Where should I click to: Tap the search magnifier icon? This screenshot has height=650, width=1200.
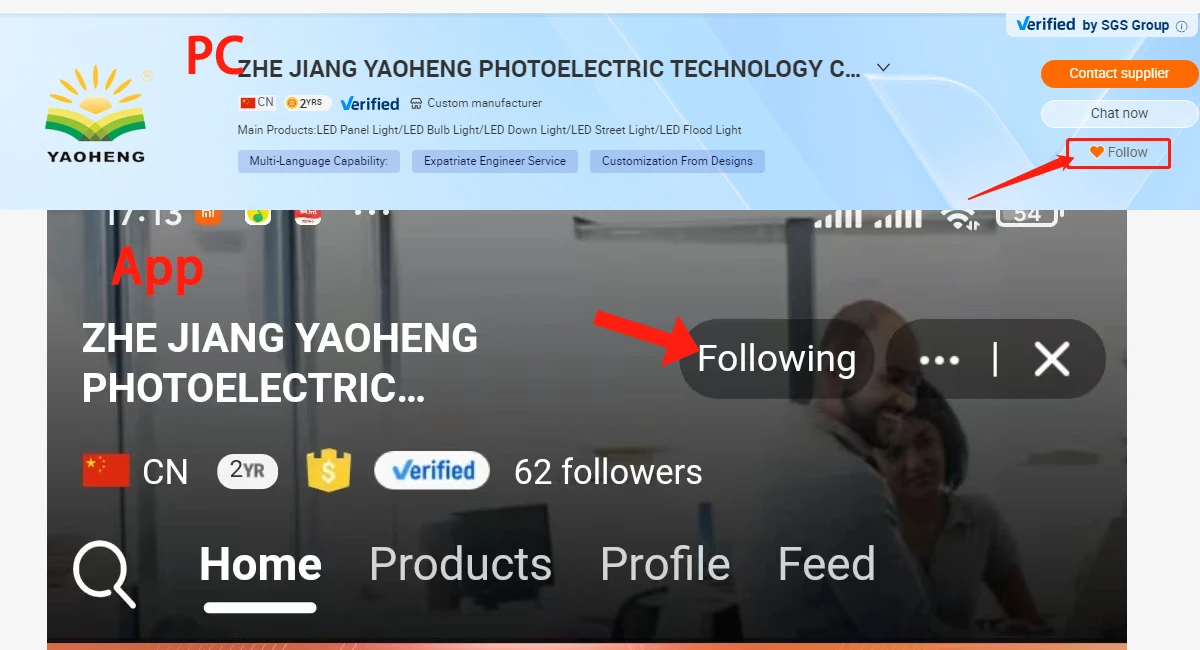pos(105,573)
